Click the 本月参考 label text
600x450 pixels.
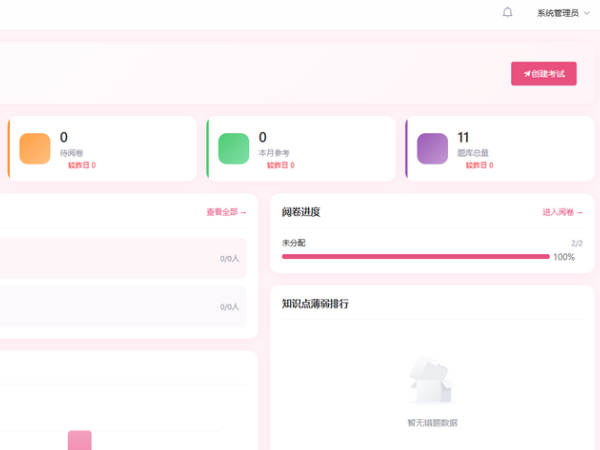tap(274, 153)
